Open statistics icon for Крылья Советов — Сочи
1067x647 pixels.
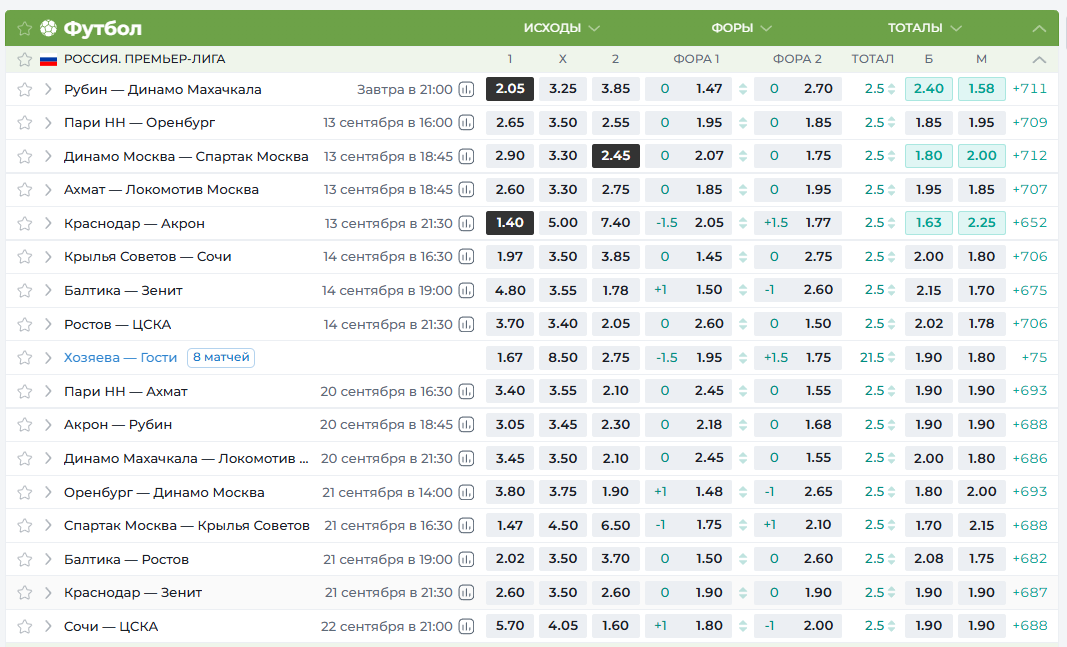pyautogui.click(x=466, y=256)
